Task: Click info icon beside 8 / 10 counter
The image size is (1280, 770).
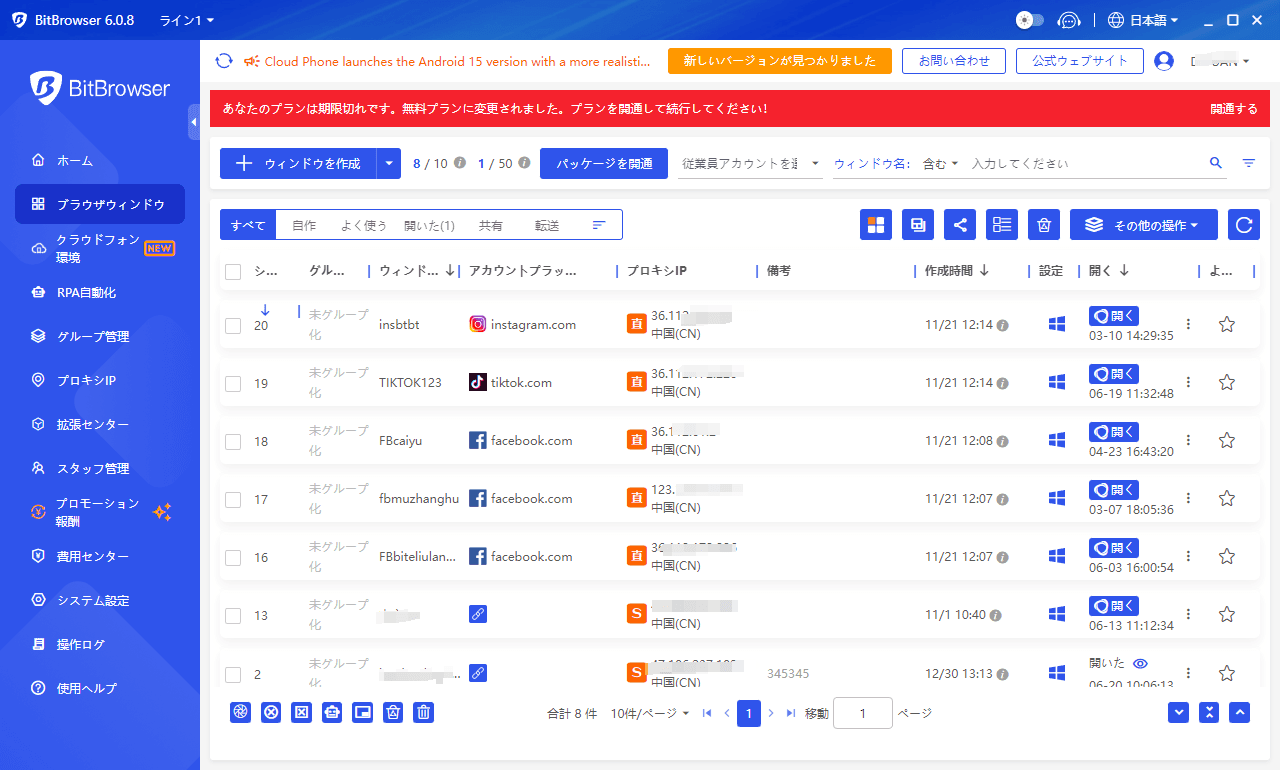Action: tap(460, 163)
